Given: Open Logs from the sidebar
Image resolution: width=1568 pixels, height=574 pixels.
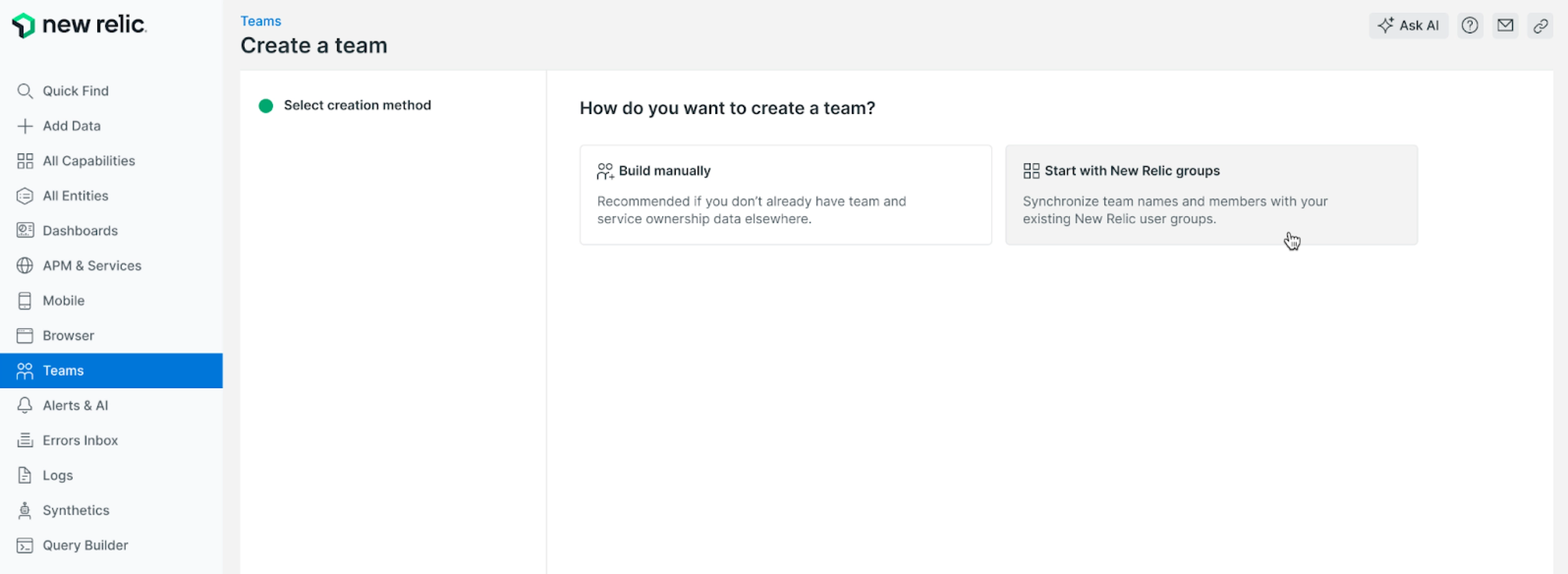Looking at the screenshot, I should (58, 475).
